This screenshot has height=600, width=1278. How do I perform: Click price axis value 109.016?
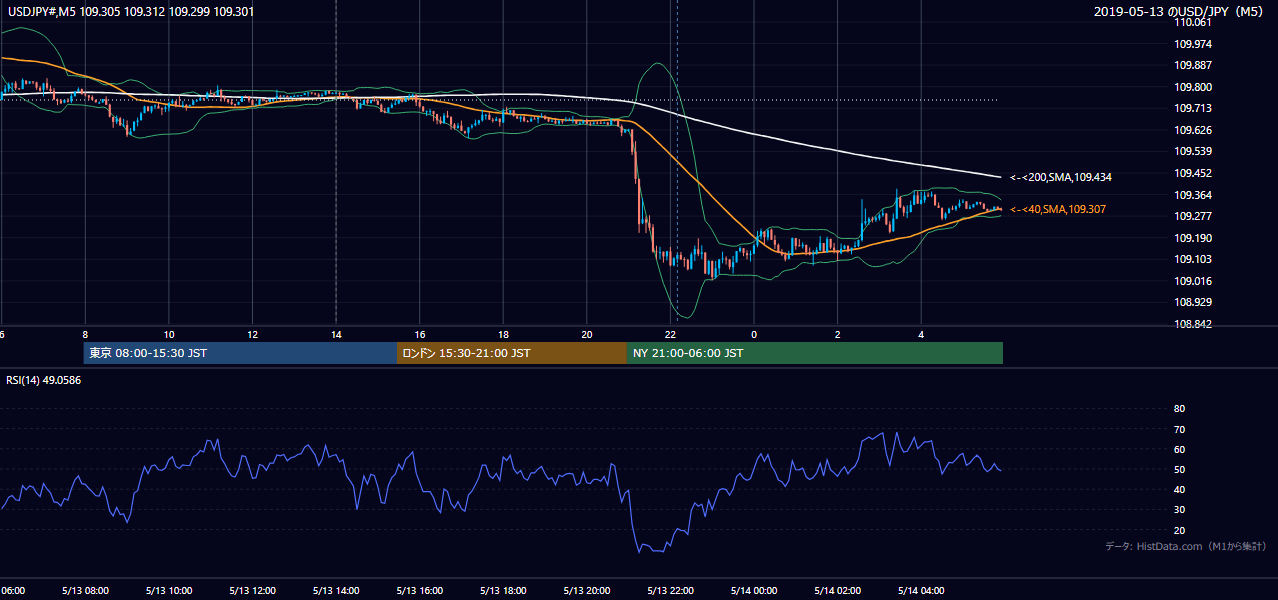click(x=1192, y=281)
